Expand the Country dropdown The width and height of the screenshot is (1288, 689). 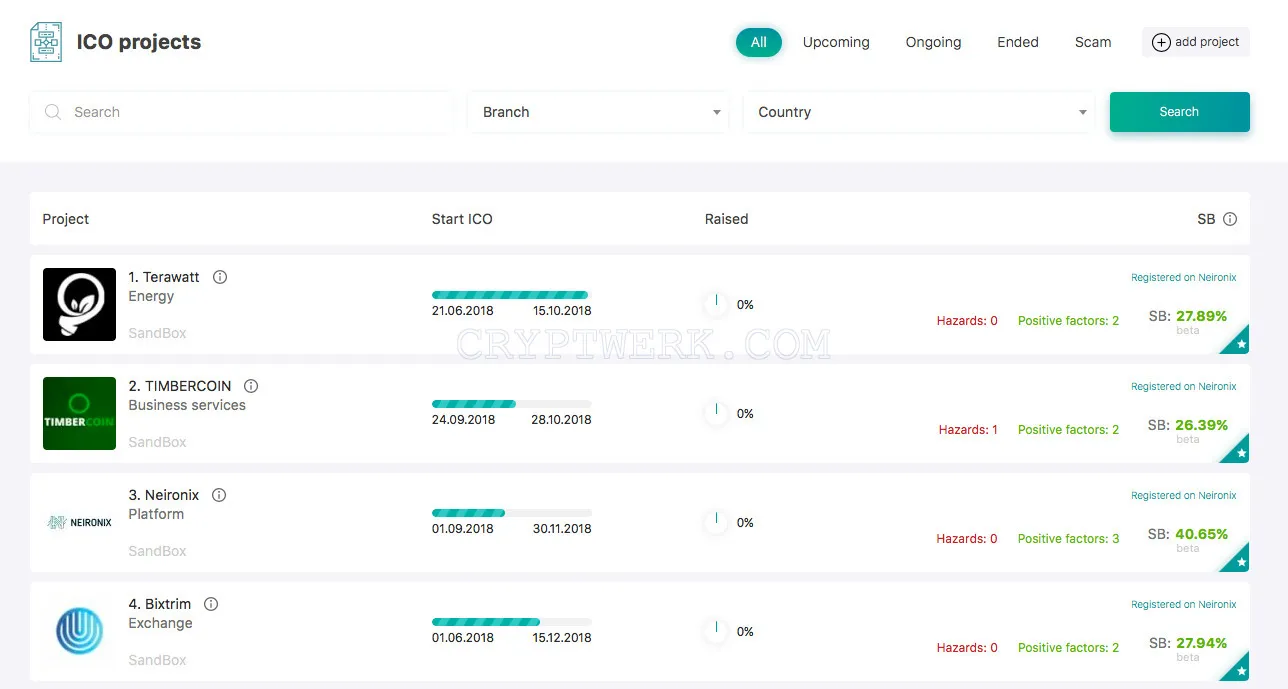(919, 112)
